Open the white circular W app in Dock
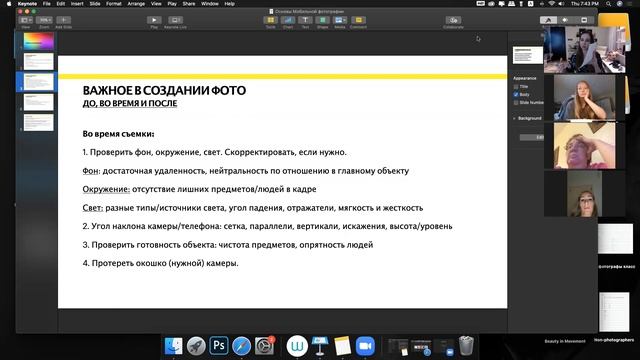 (297, 346)
